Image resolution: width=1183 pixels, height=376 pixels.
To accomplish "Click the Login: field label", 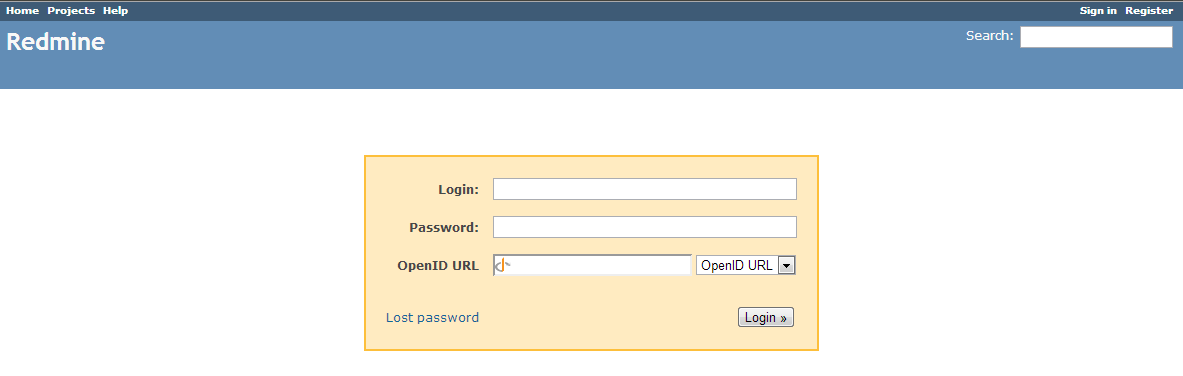I will 458,190.
